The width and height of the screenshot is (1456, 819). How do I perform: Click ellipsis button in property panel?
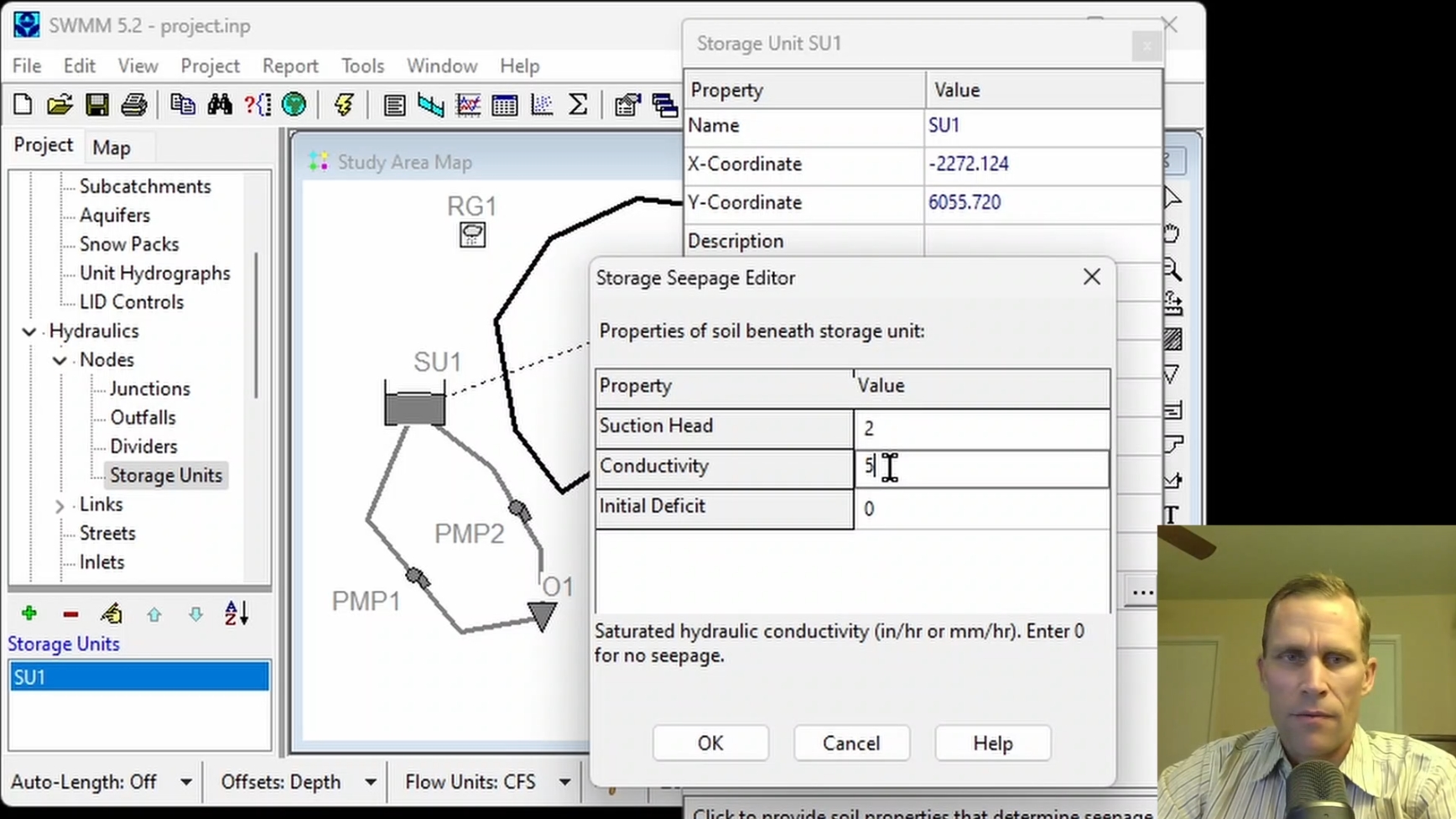point(1142,592)
